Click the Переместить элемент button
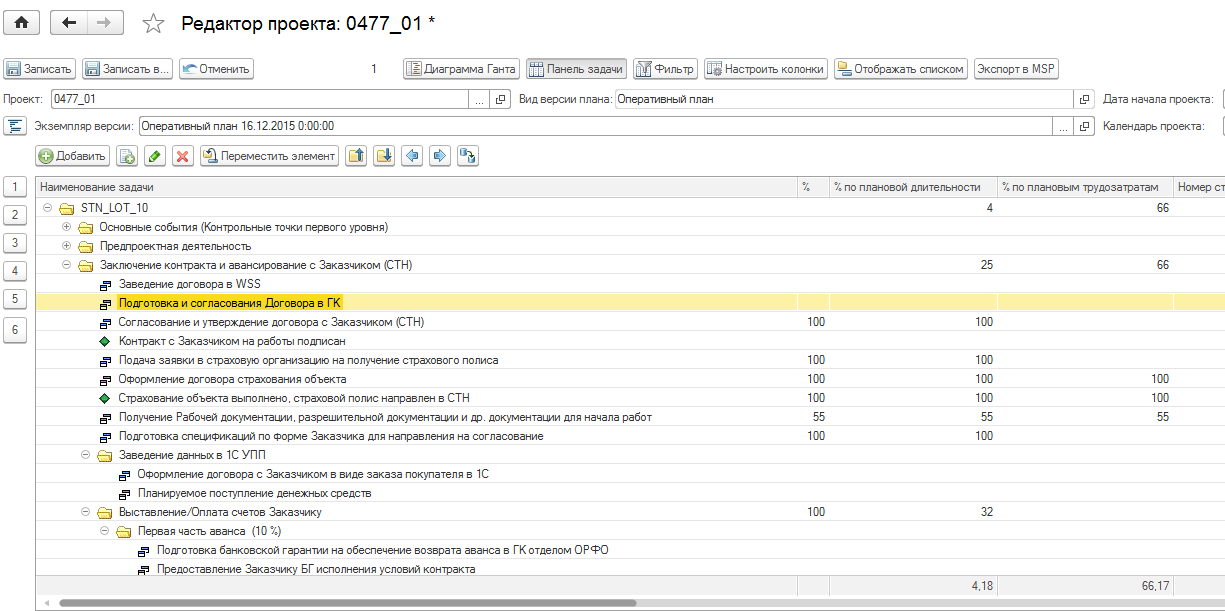 [x=269, y=156]
